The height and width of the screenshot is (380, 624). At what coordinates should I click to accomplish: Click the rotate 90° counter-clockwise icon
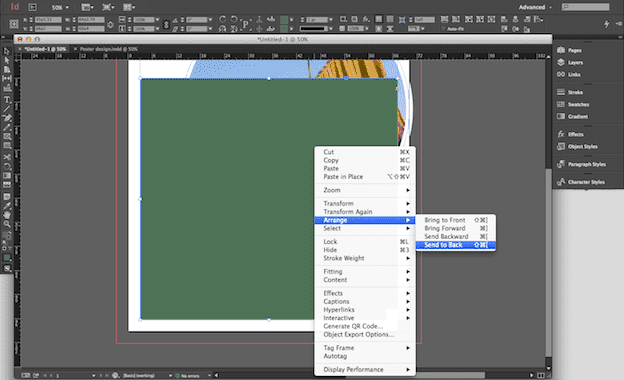click(234, 19)
